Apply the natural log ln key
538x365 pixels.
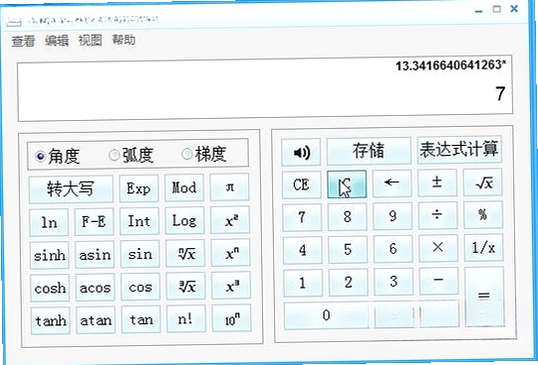pyautogui.click(x=49, y=223)
